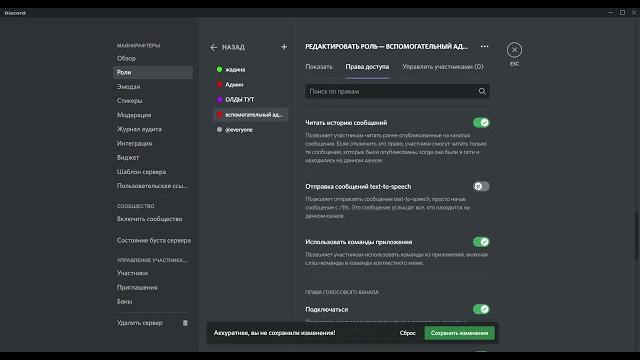Click the ПРАВА ГОЛОСОВОГО КАНАЛА heading text
Screen dimensions: 640x360
tap(342, 292)
